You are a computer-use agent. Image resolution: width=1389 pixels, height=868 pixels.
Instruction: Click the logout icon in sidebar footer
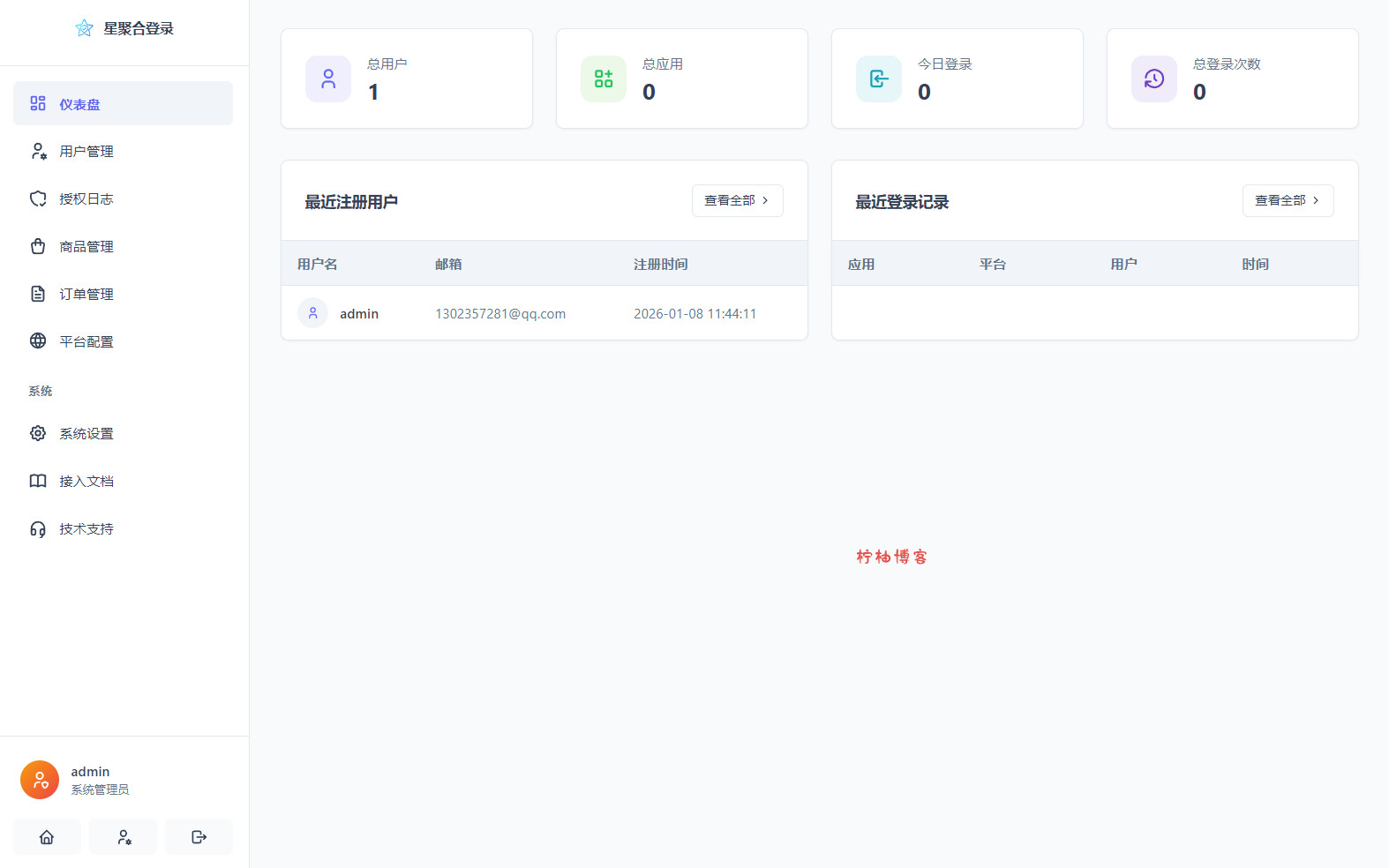click(x=199, y=837)
